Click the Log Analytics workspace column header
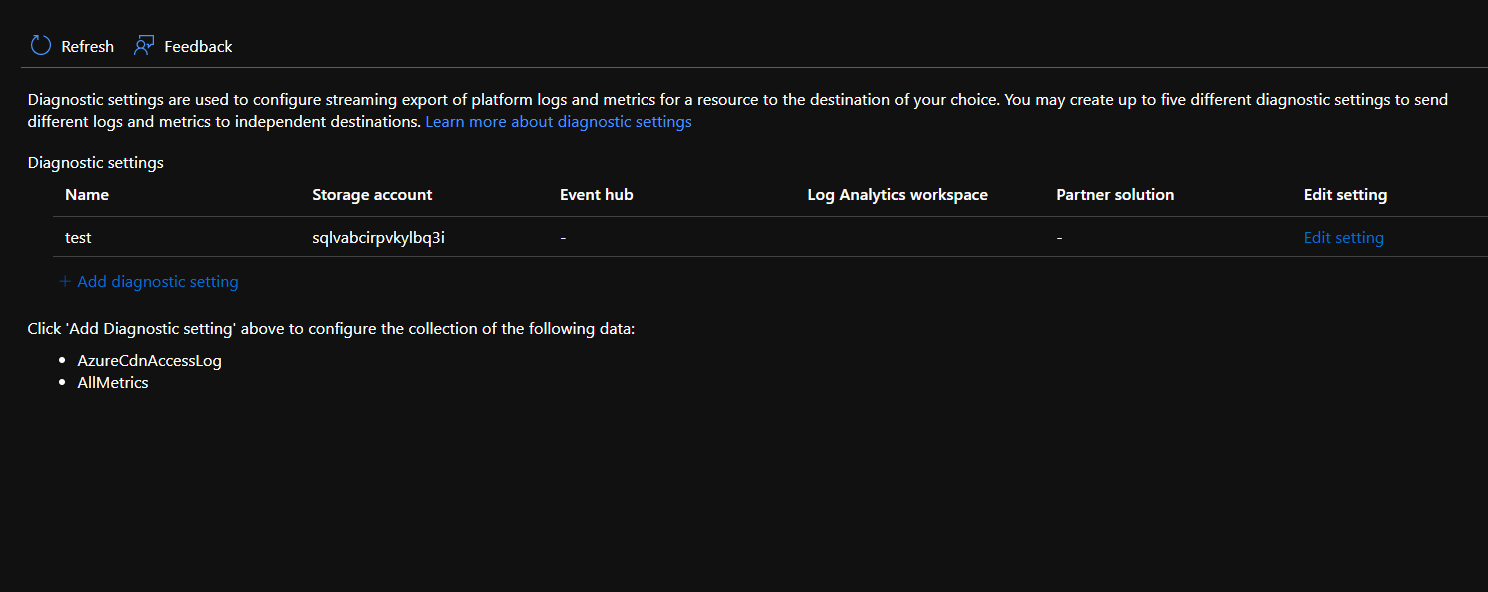Screen dimensions: 1488x592 897,195
